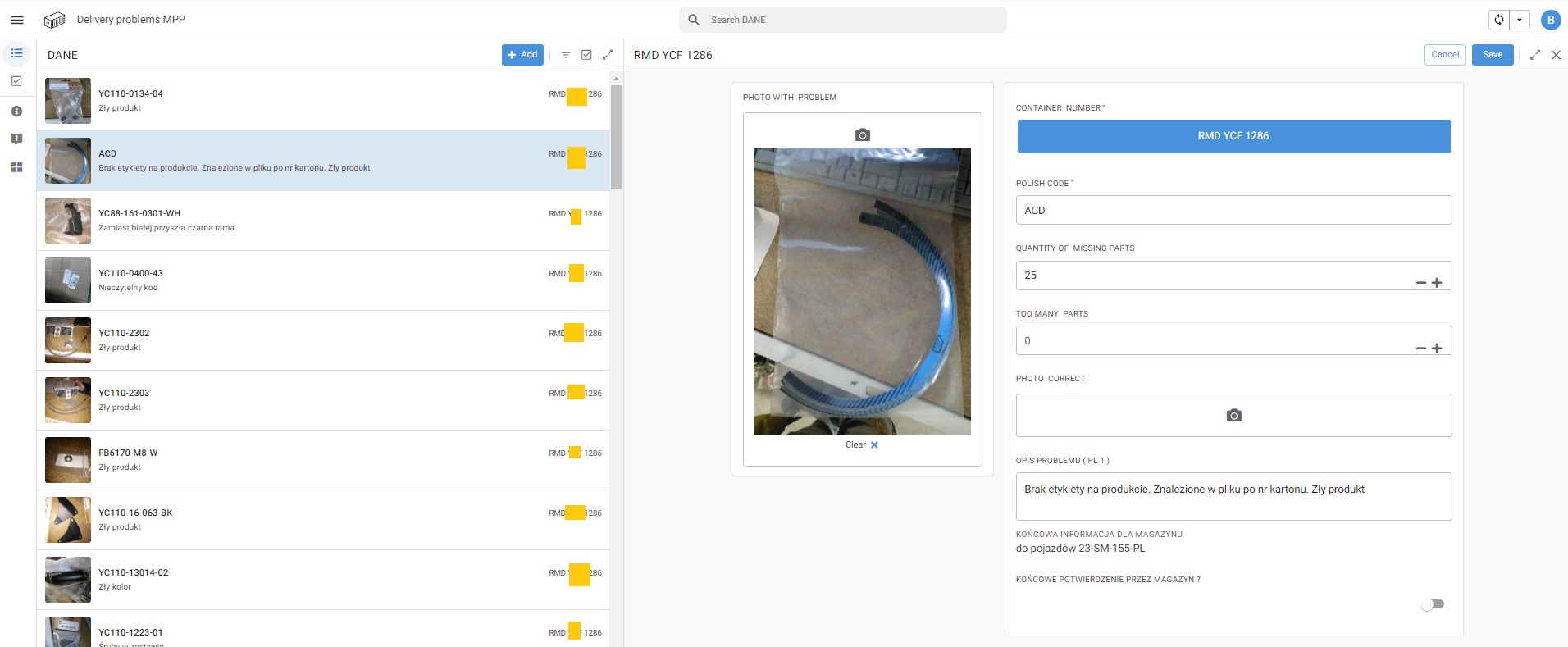Increase quantity of missing parts
The width and height of the screenshot is (1568, 647).
(x=1437, y=283)
